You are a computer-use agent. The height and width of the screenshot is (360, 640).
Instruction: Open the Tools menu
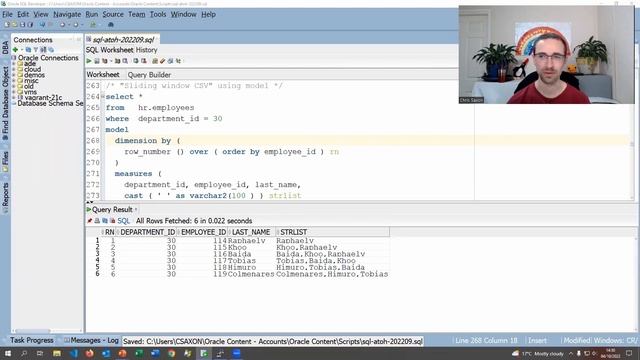158,14
